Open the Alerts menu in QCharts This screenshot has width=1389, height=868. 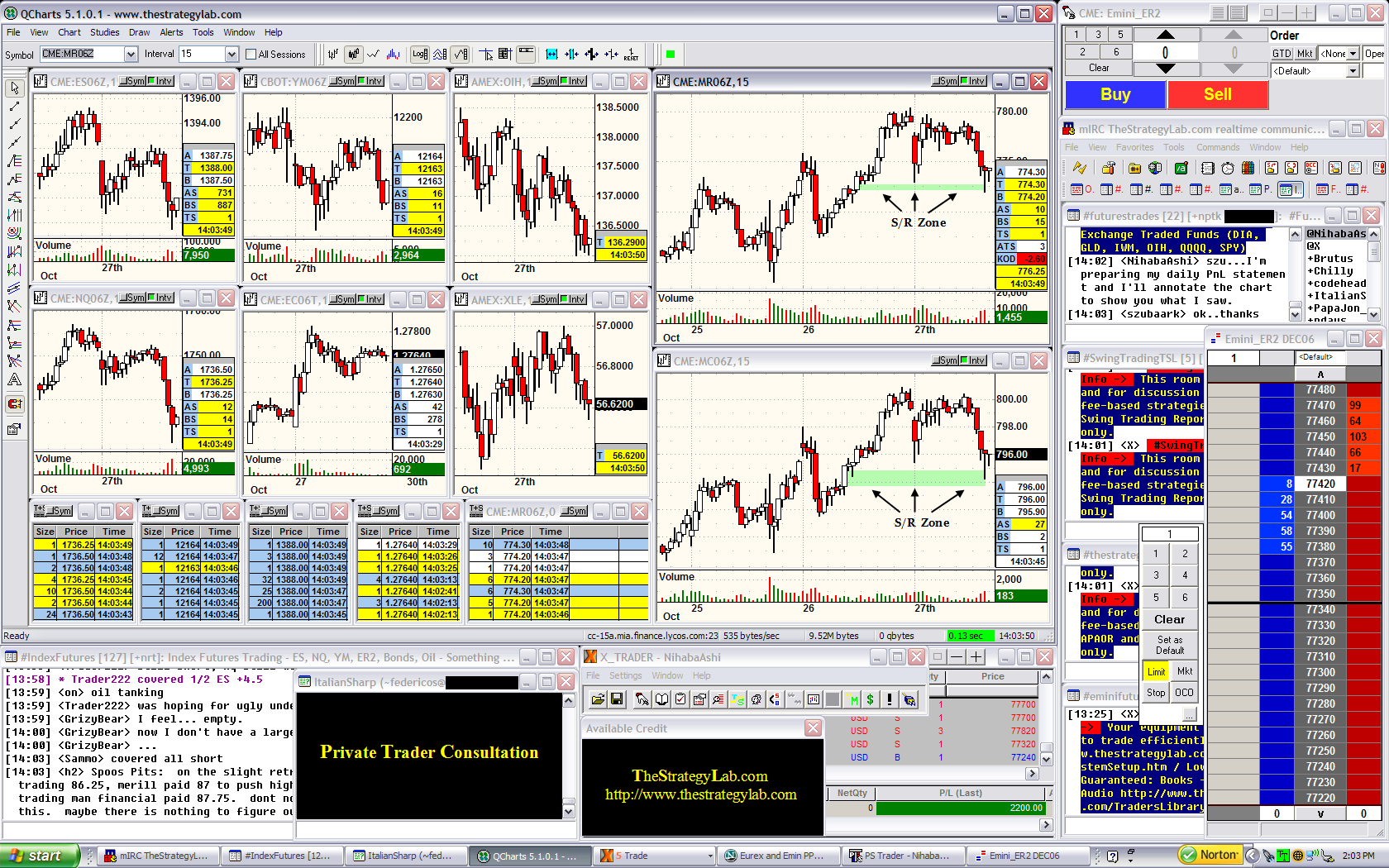click(x=171, y=32)
